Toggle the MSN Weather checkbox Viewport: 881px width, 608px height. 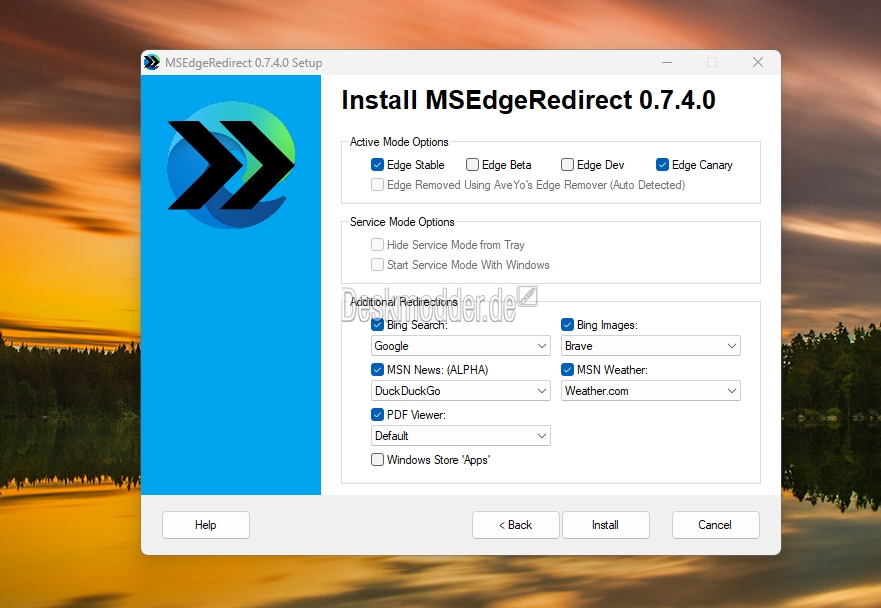click(x=567, y=370)
